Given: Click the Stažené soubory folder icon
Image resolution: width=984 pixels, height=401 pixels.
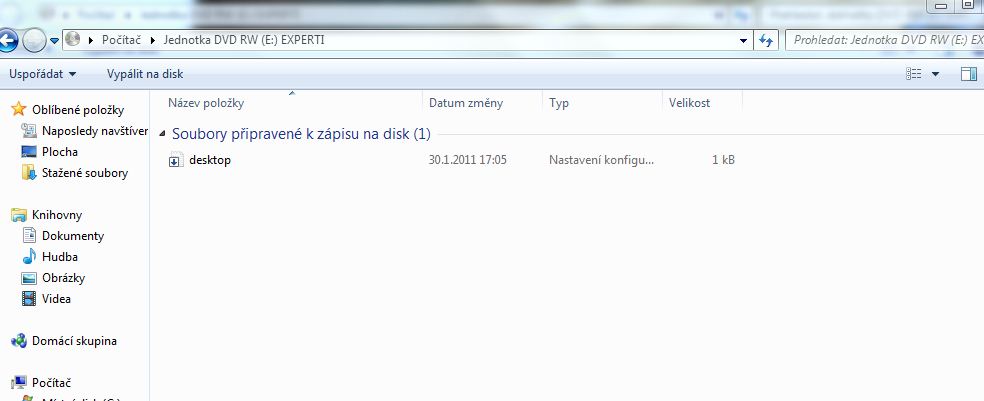Looking at the screenshot, I should click(29, 173).
